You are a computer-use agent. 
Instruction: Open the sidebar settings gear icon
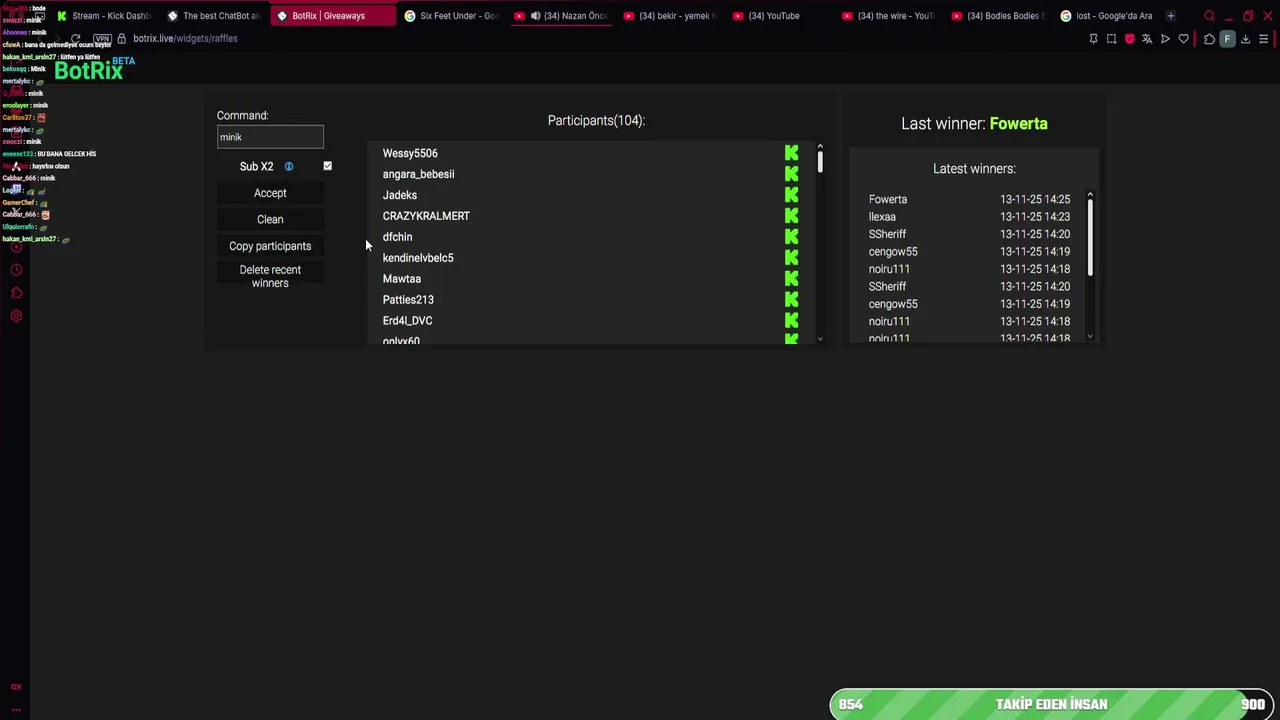(x=16, y=316)
